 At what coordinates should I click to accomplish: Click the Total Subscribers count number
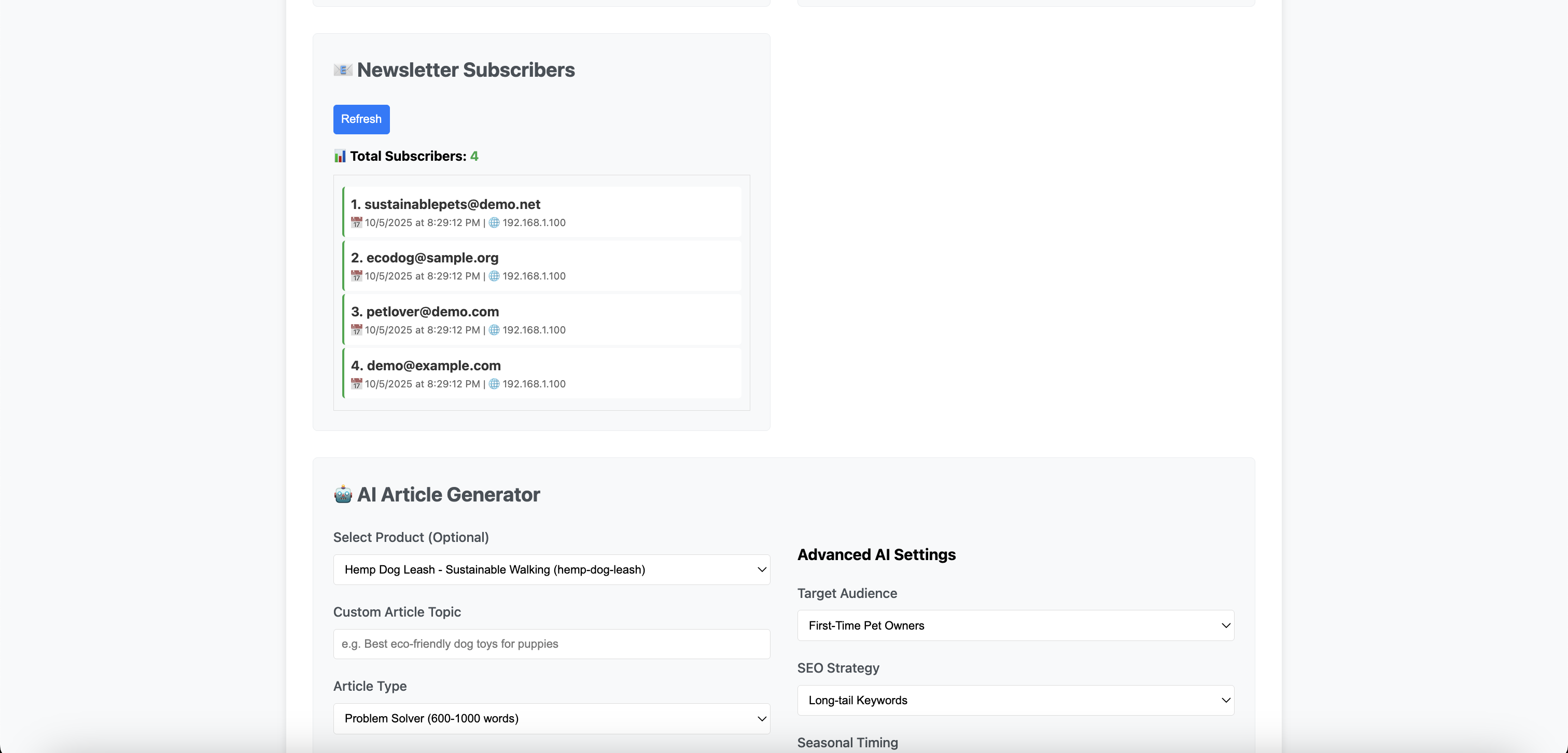[474, 157]
